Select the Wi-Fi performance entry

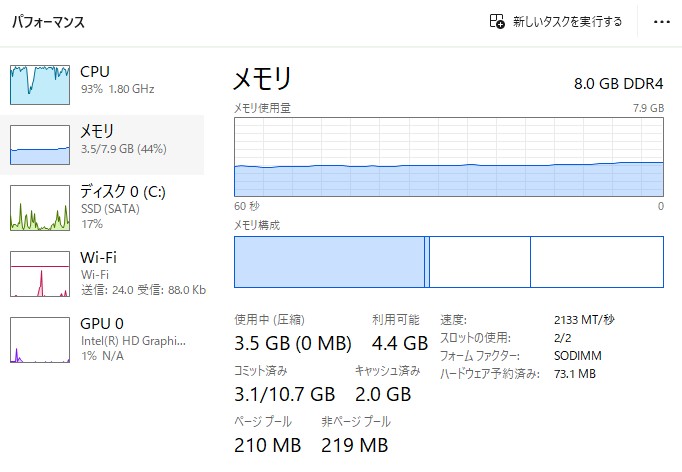(x=102, y=274)
